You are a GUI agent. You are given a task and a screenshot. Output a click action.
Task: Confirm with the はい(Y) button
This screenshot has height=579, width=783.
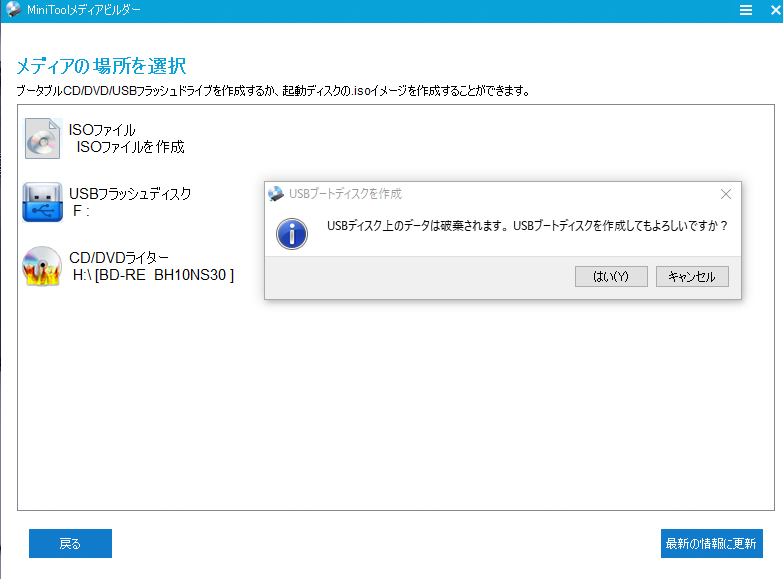tap(611, 276)
